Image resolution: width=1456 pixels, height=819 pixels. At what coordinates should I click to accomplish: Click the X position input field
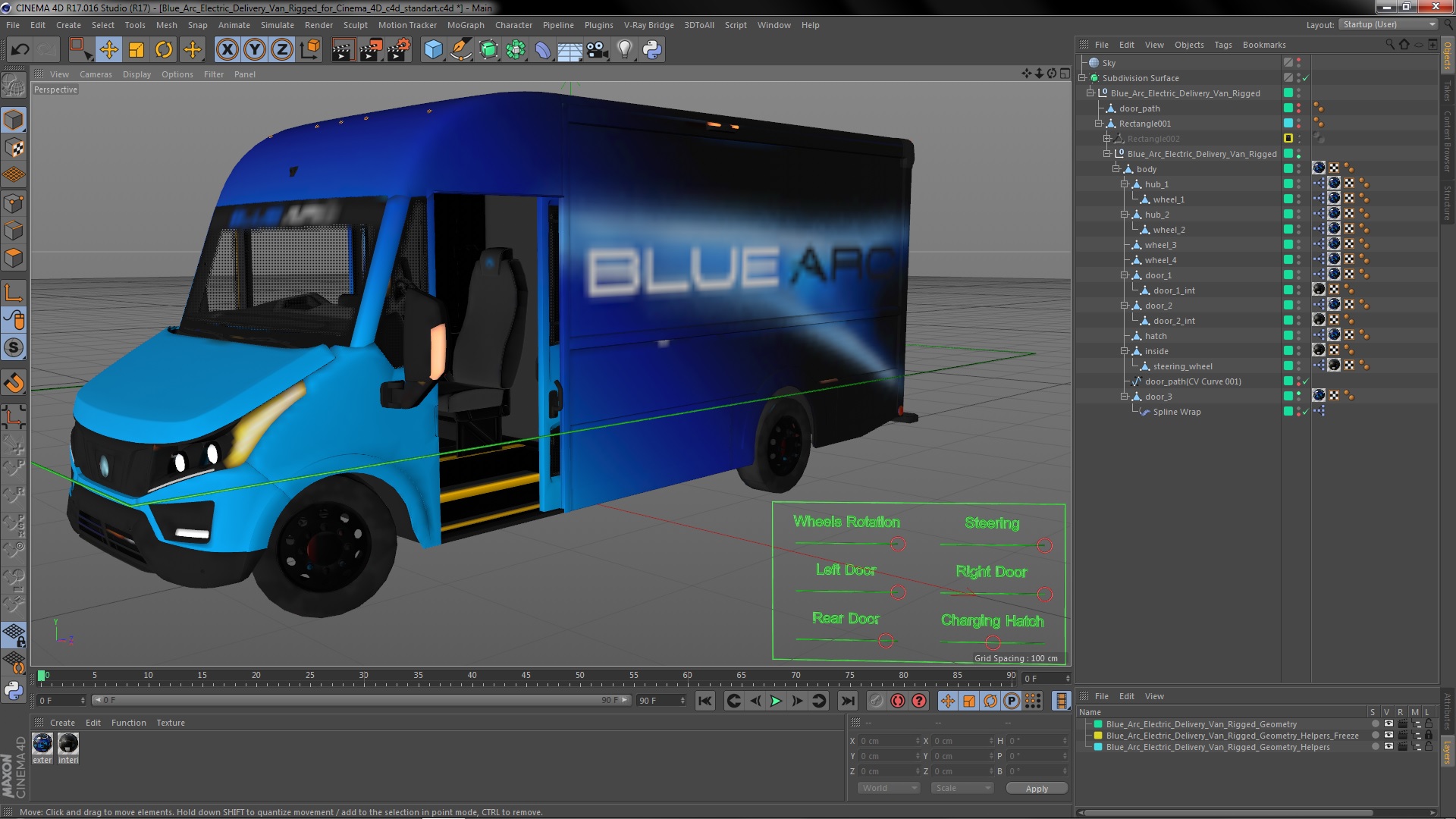coord(889,741)
